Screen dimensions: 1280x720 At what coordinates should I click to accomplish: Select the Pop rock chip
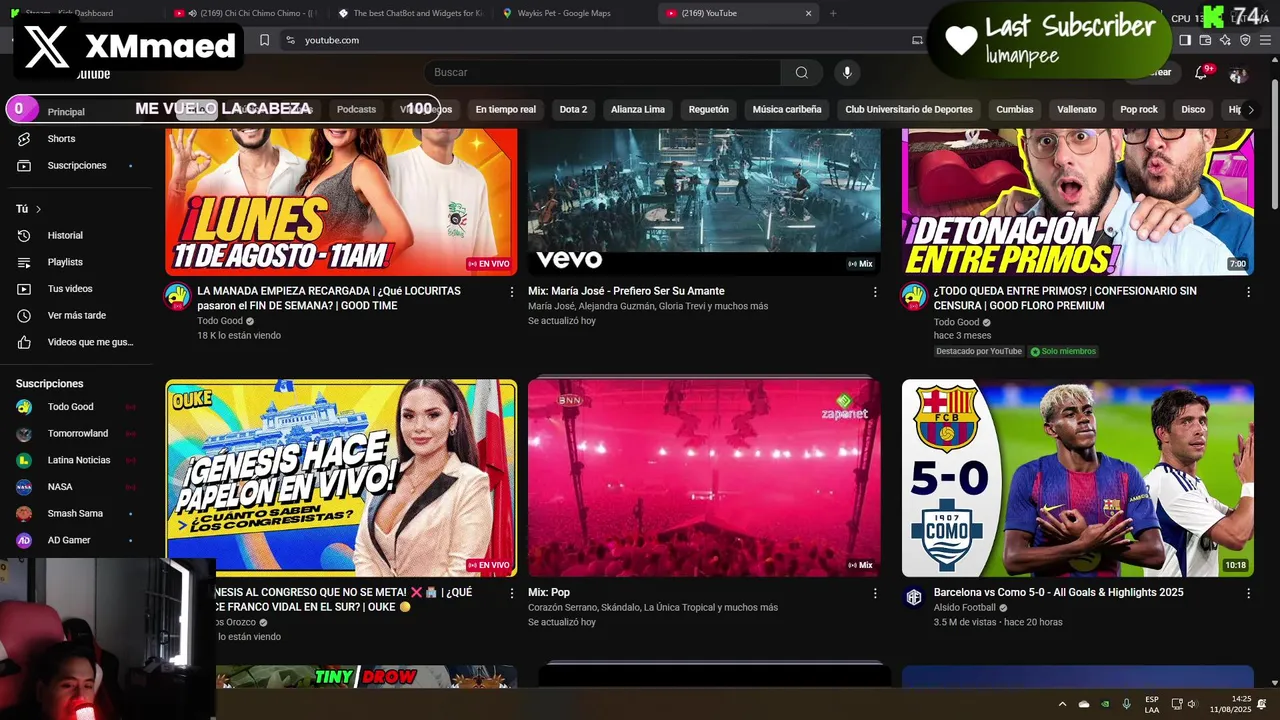click(x=1139, y=109)
